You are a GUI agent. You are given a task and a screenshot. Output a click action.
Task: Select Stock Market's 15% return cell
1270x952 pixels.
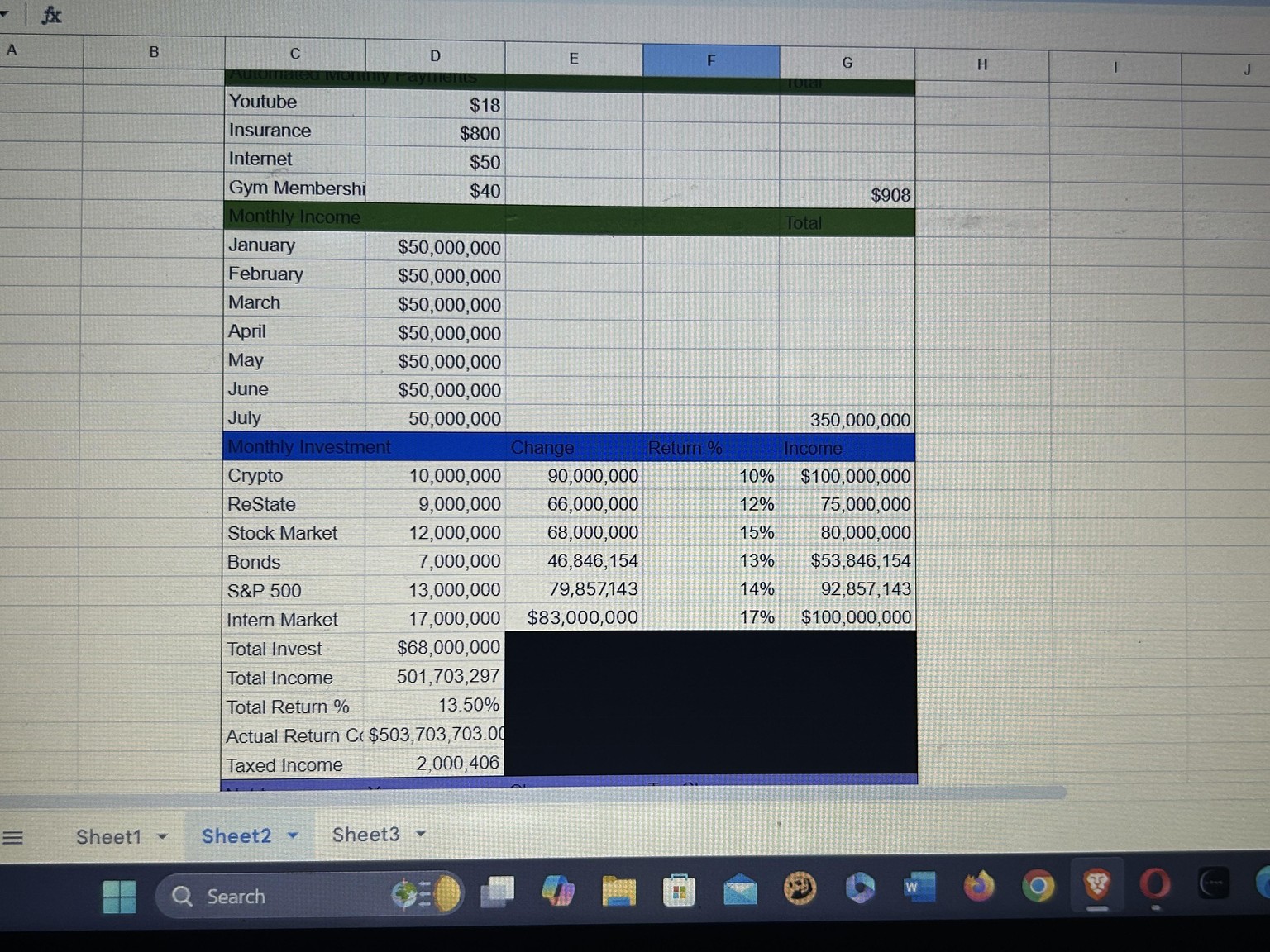(x=711, y=532)
